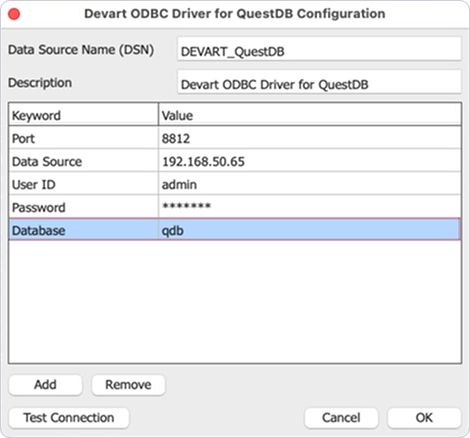
Task: Select the Database keyword cell
Action: pyautogui.click(x=83, y=230)
